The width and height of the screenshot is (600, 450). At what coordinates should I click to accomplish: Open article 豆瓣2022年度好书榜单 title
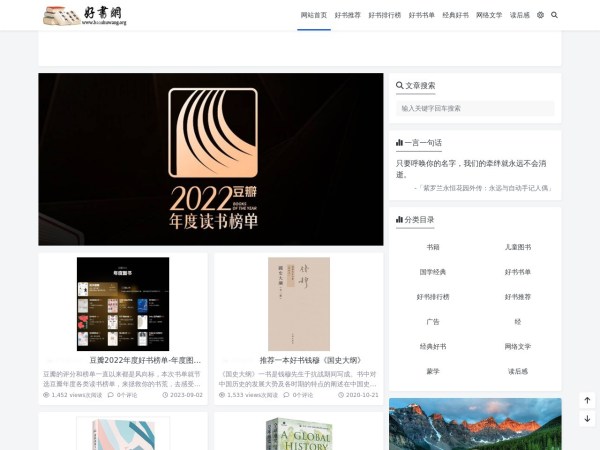tap(145, 360)
